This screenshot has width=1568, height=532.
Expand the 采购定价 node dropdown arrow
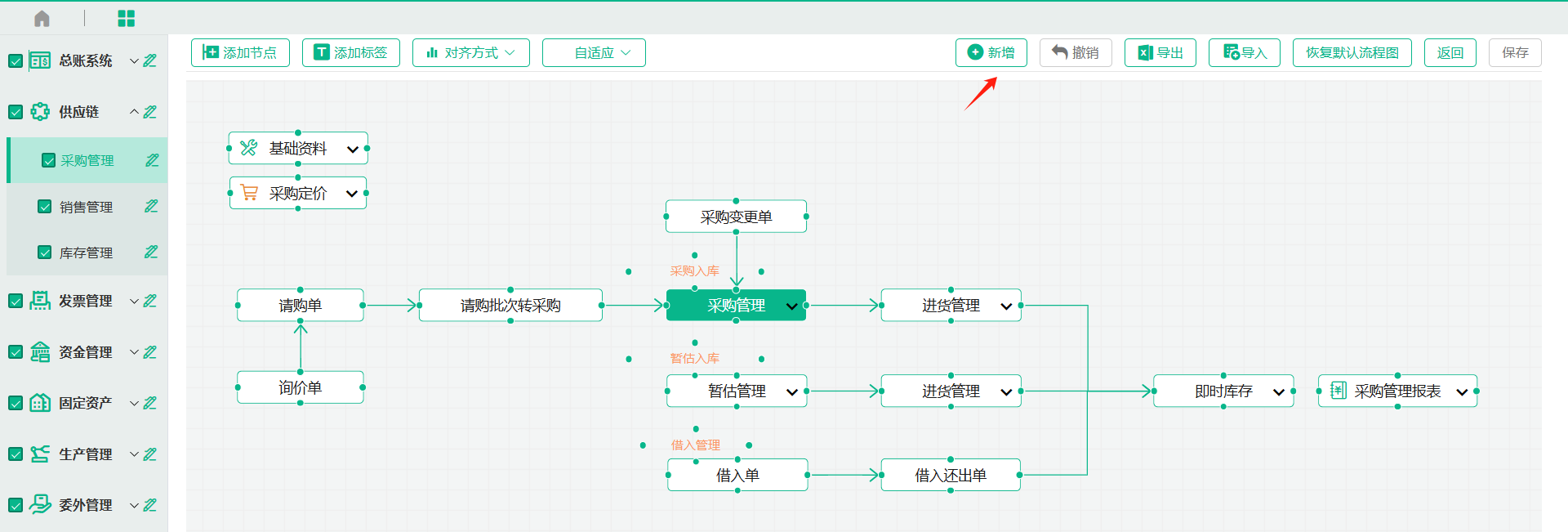[352, 194]
